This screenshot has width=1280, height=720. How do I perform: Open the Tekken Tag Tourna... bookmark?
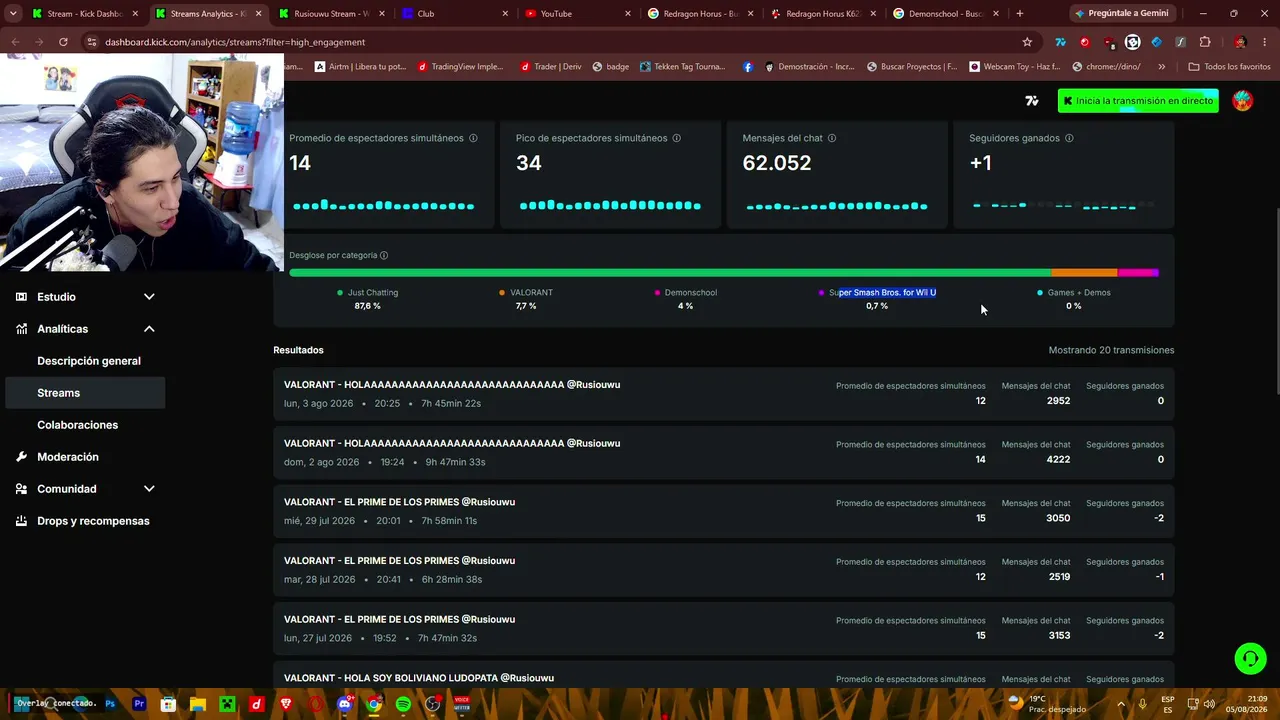pos(682,67)
